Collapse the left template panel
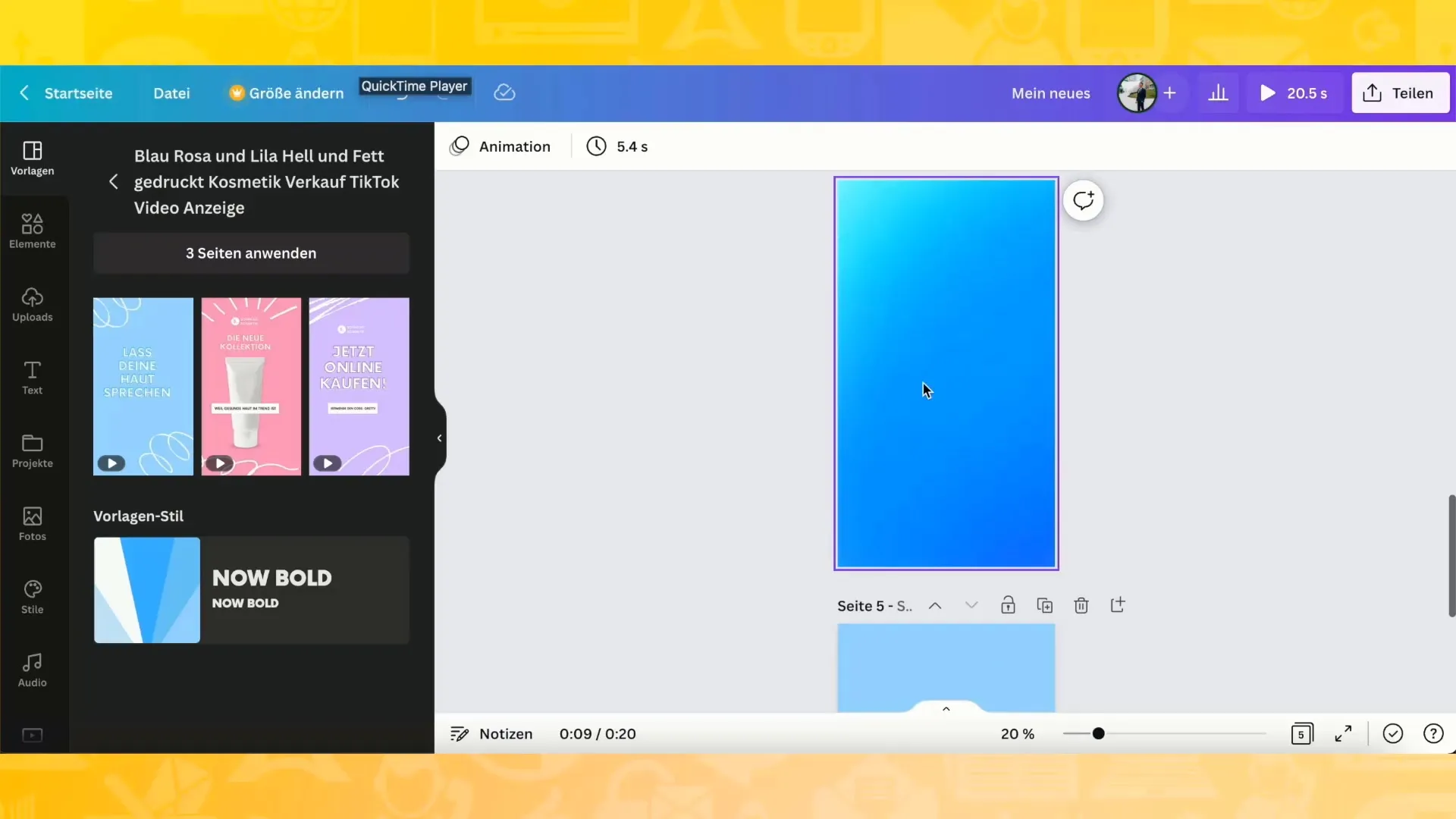The width and height of the screenshot is (1456, 819). click(440, 438)
